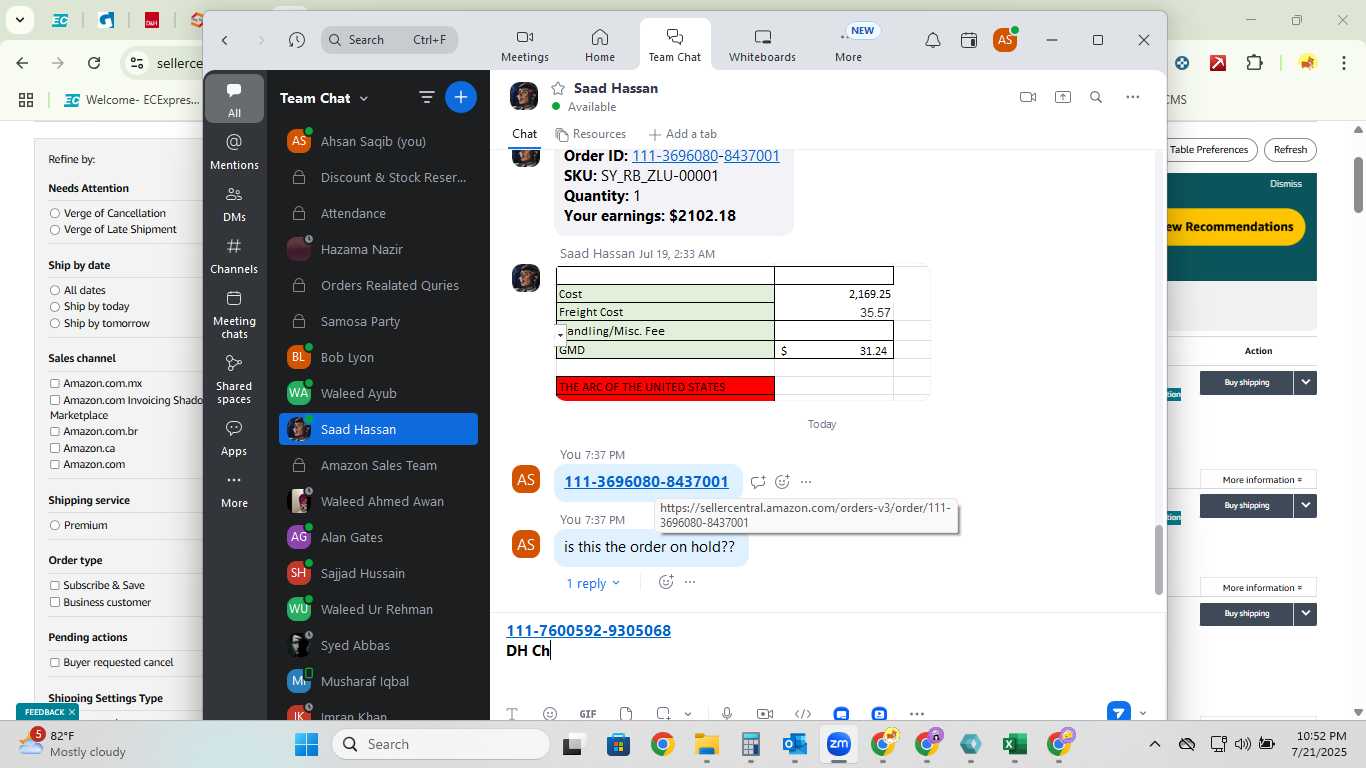The height and width of the screenshot is (768, 1366).
Task: Click the microphone audio message icon
Action: point(727,714)
